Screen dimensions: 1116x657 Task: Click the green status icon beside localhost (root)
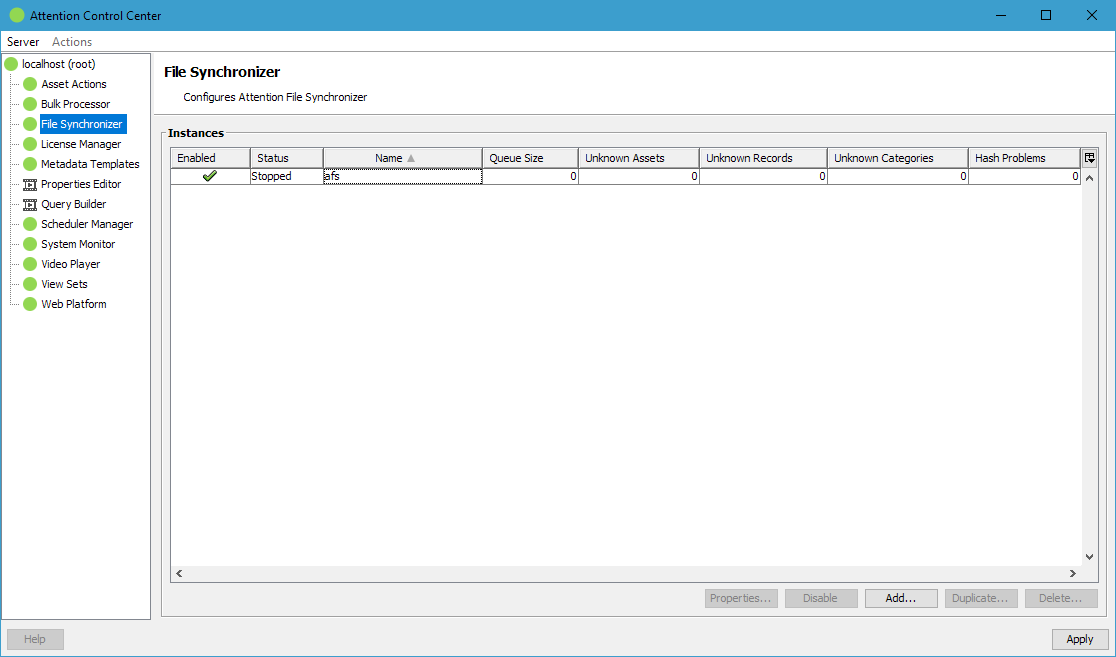(11, 64)
